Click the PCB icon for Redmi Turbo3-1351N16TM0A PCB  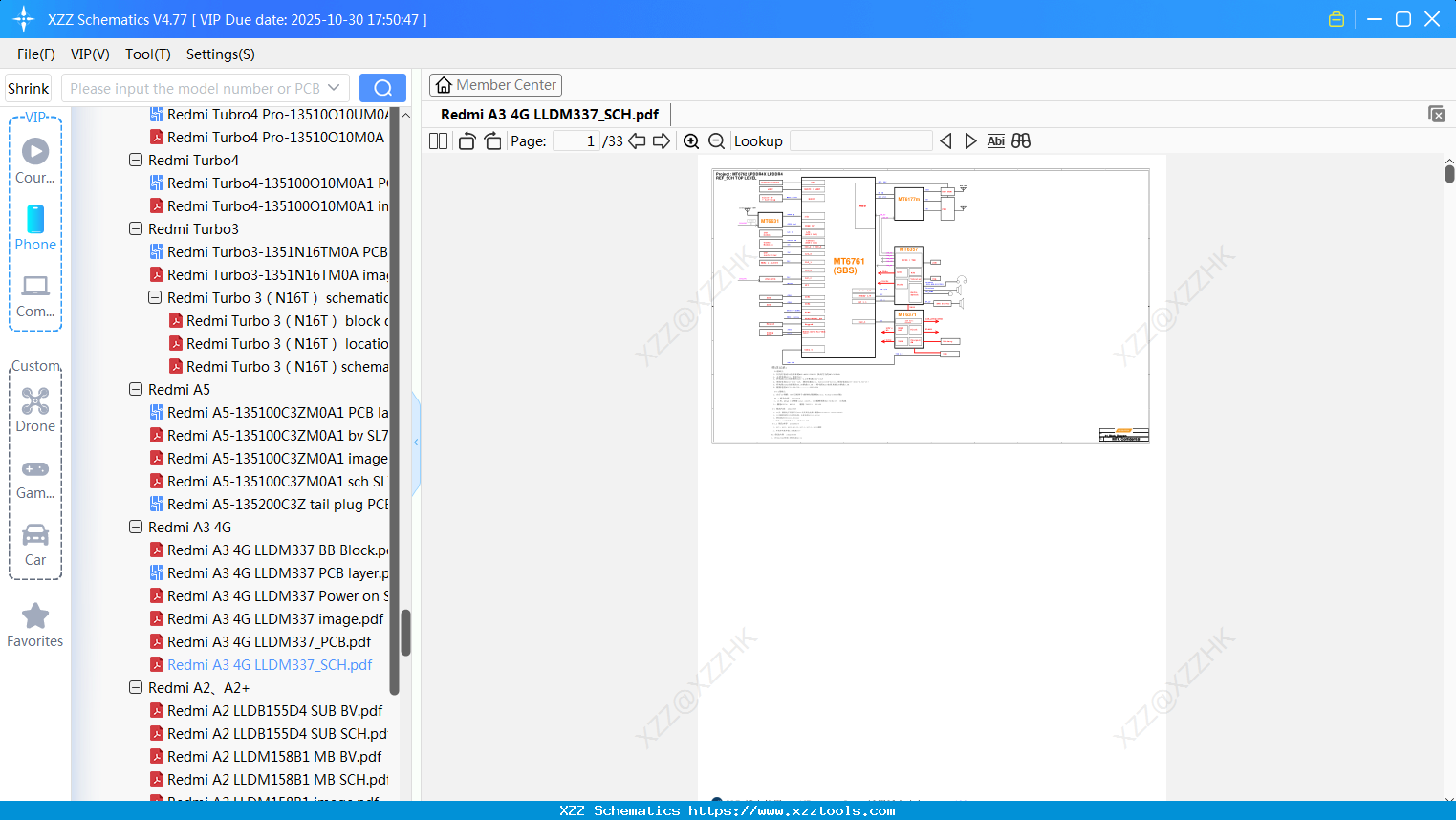[157, 252]
